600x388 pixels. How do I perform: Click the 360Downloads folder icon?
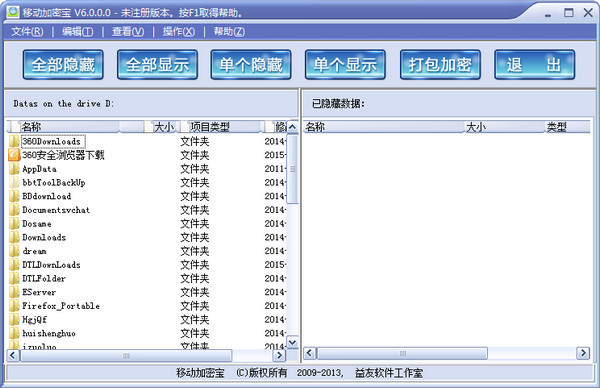pos(14,141)
